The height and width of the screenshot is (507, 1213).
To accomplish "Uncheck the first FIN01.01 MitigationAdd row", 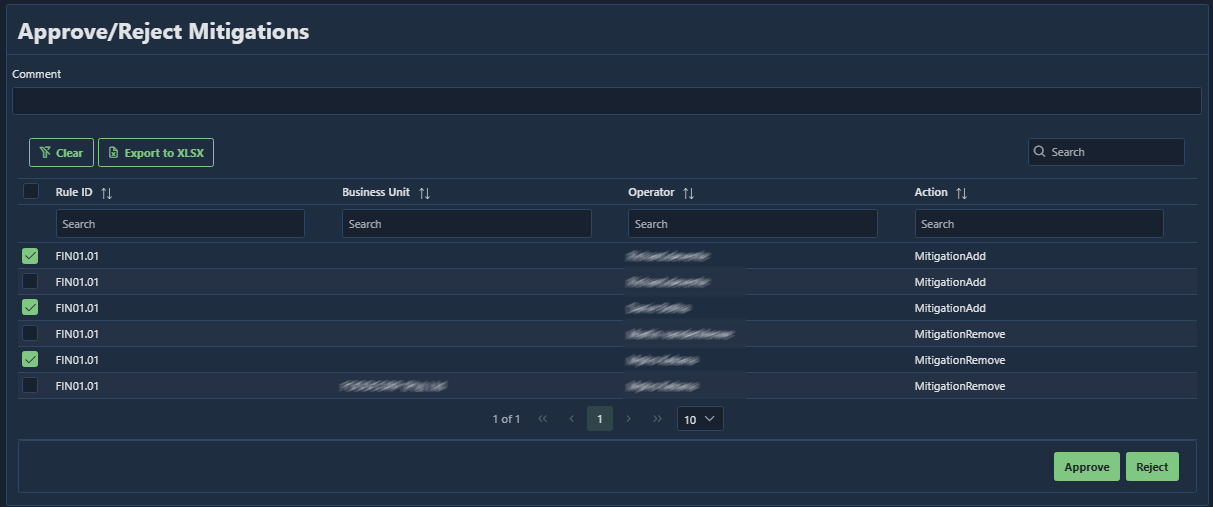I will coord(30,256).
